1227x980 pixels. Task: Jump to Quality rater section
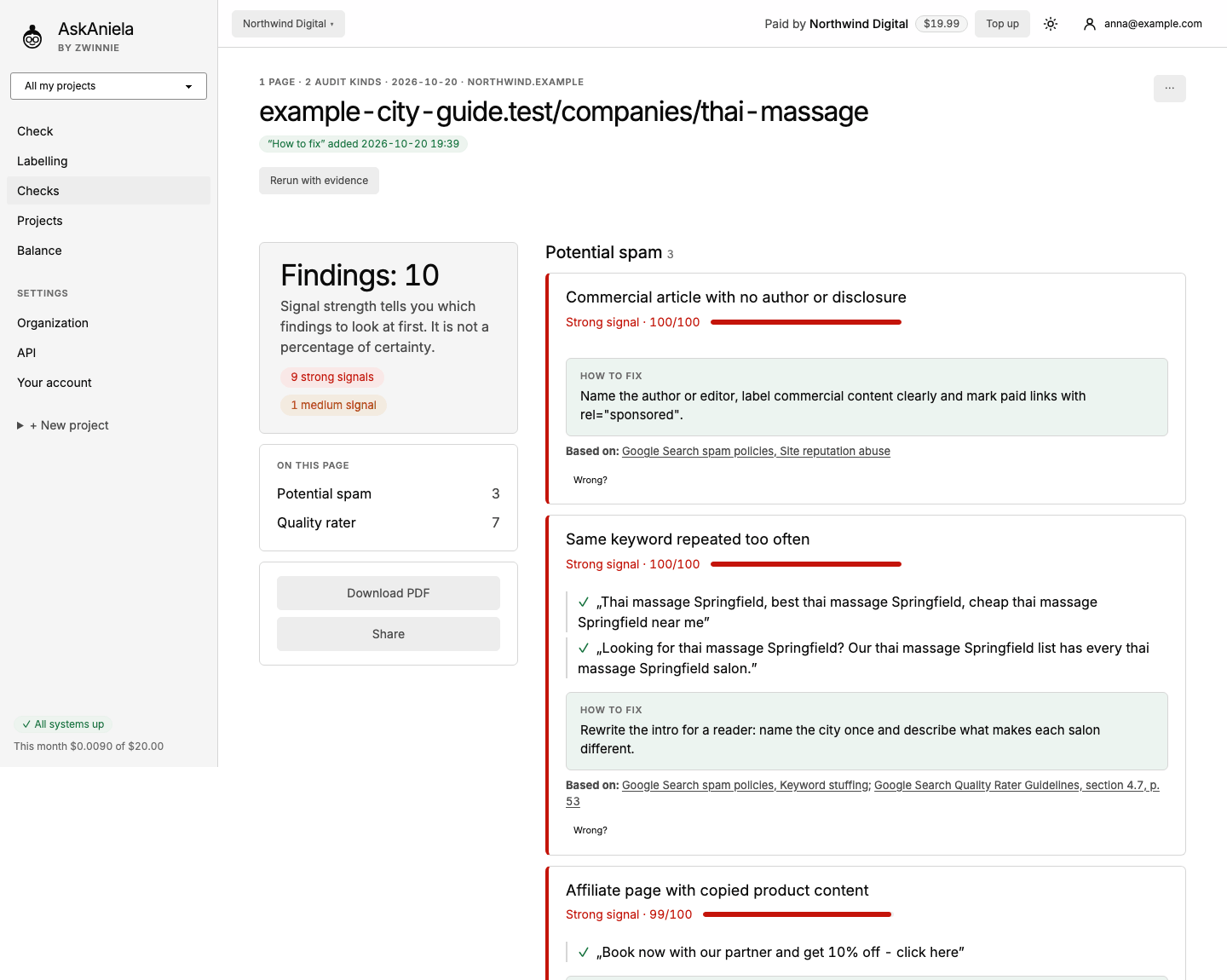pyautogui.click(x=389, y=522)
